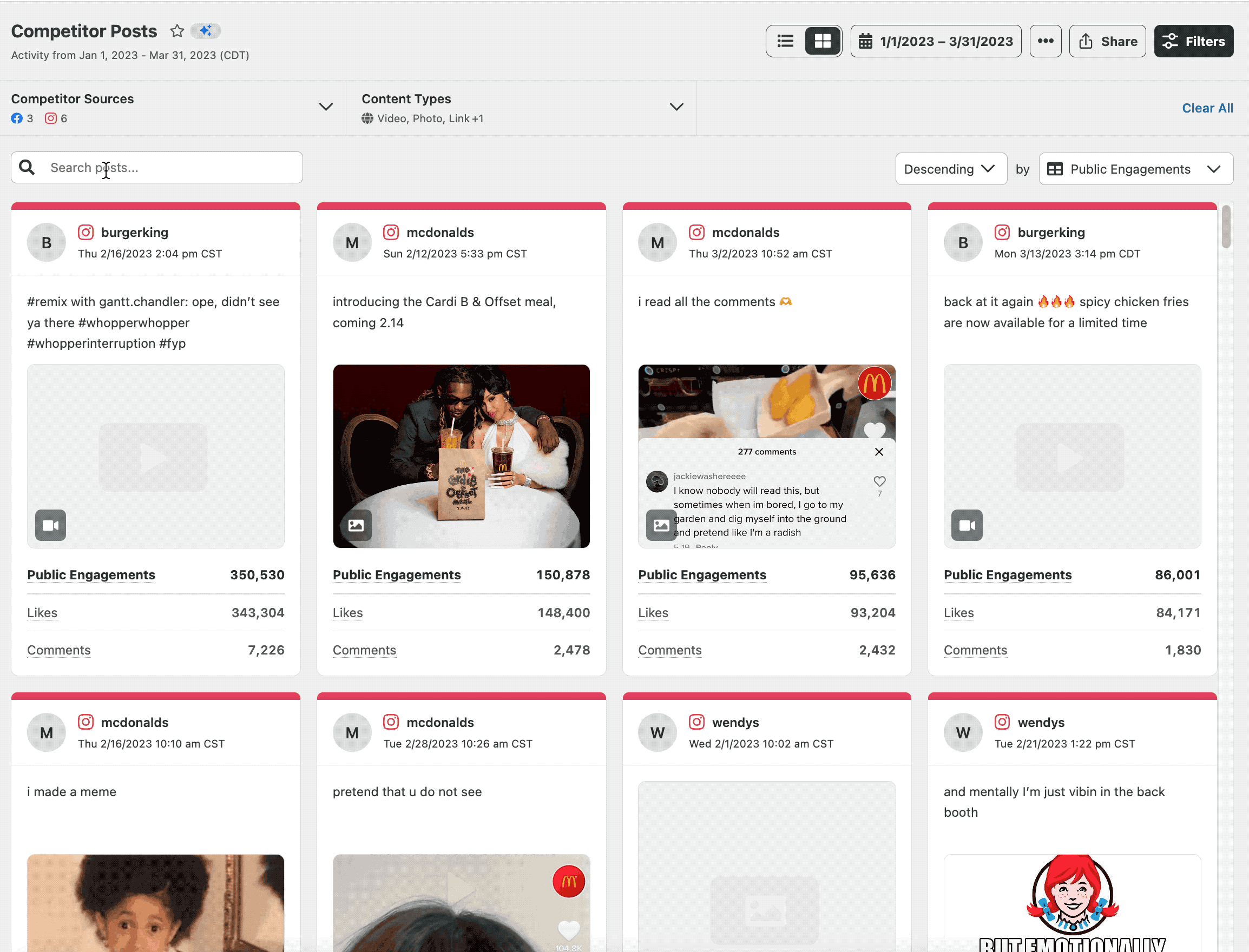
Task: Click the AI sparkle badge next to title
Action: (205, 31)
